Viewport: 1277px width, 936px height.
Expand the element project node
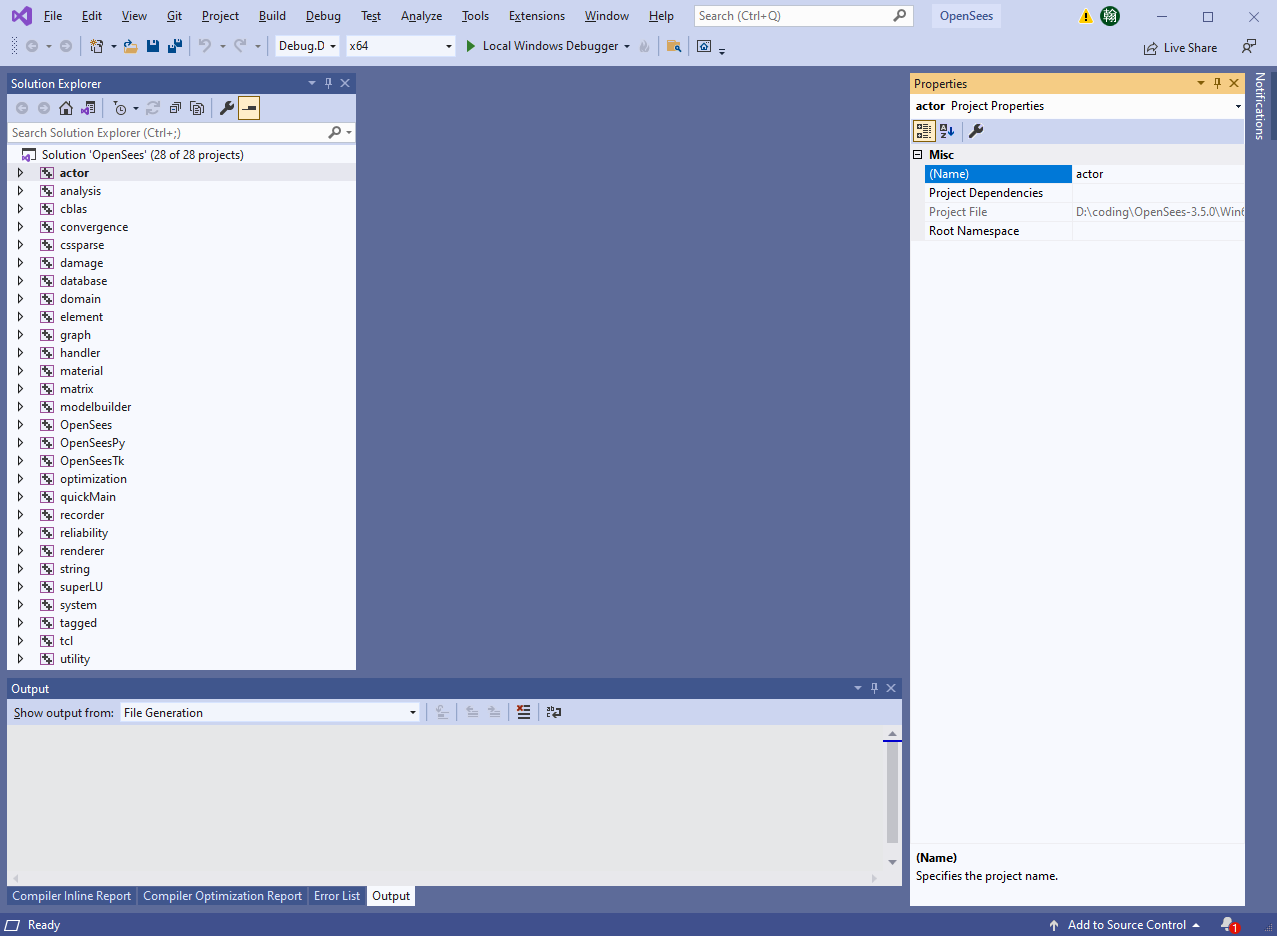coord(20,317)
